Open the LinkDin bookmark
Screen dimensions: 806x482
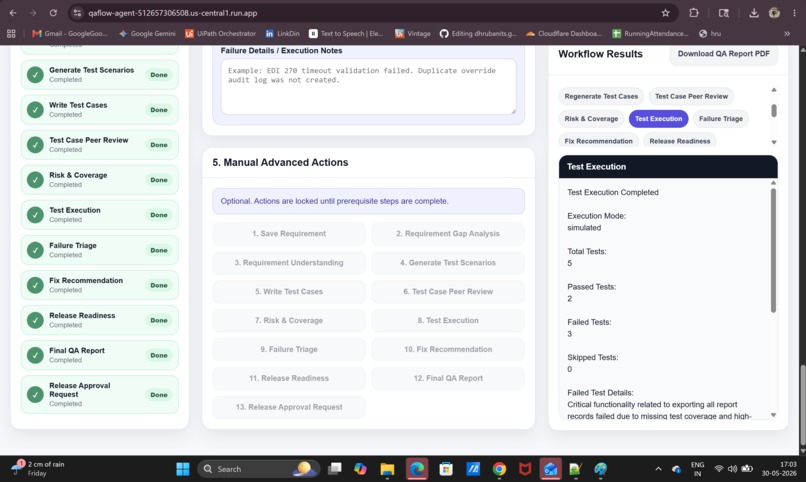coord(282,33)
